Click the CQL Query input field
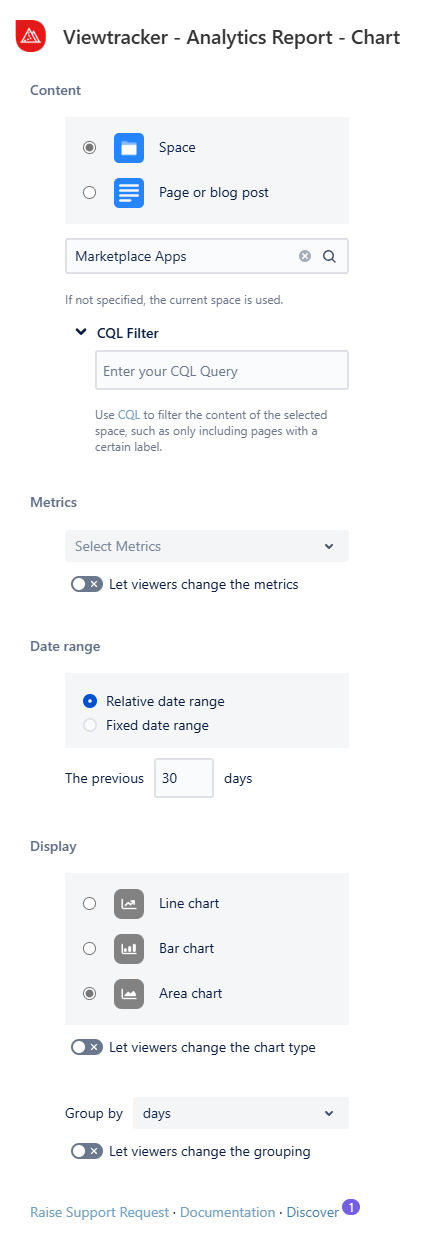Image resolution: width=425 pixels, height=1238 pixels. pos(222,370)
